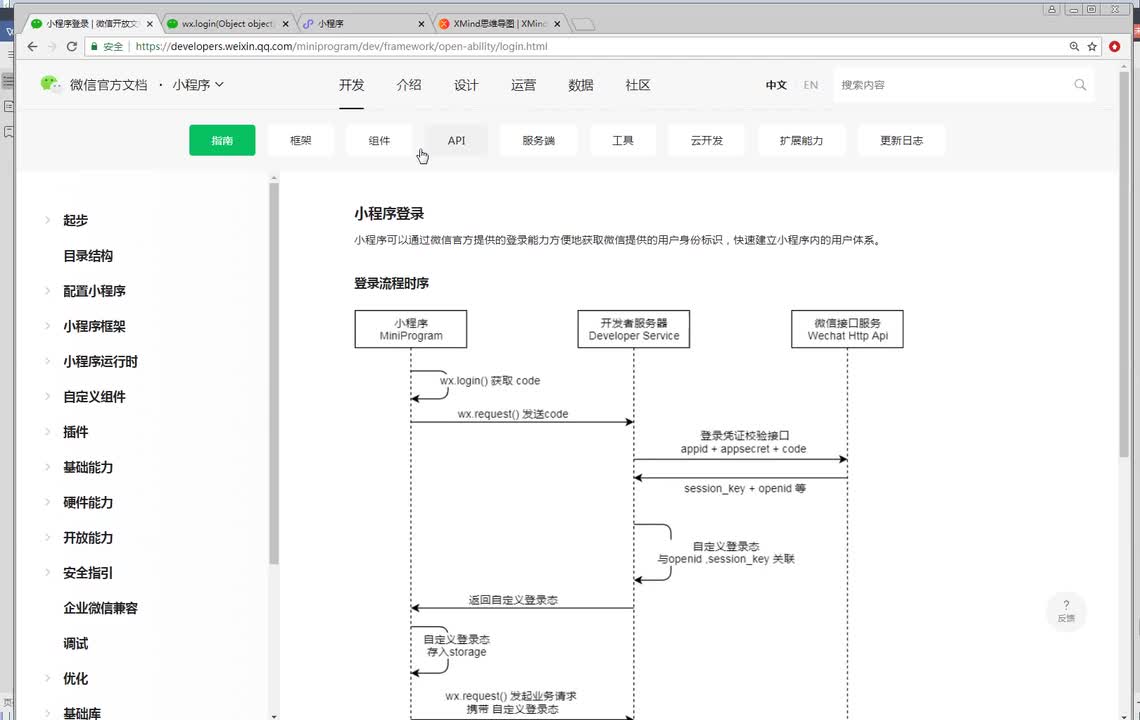Click the secure padlock icon

point(94,46)
